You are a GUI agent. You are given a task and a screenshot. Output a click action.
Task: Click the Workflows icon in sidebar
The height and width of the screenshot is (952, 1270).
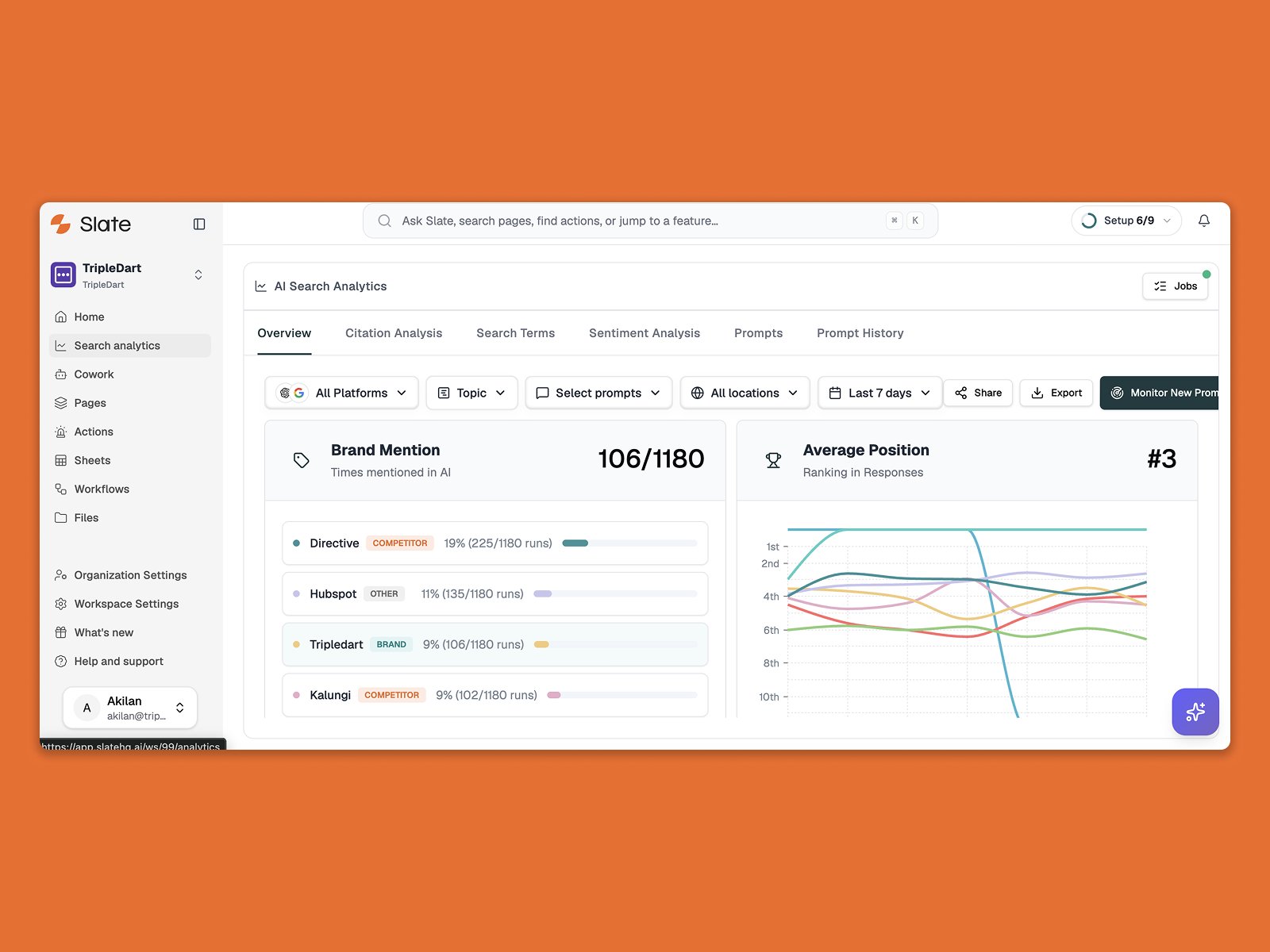[61, 489]
